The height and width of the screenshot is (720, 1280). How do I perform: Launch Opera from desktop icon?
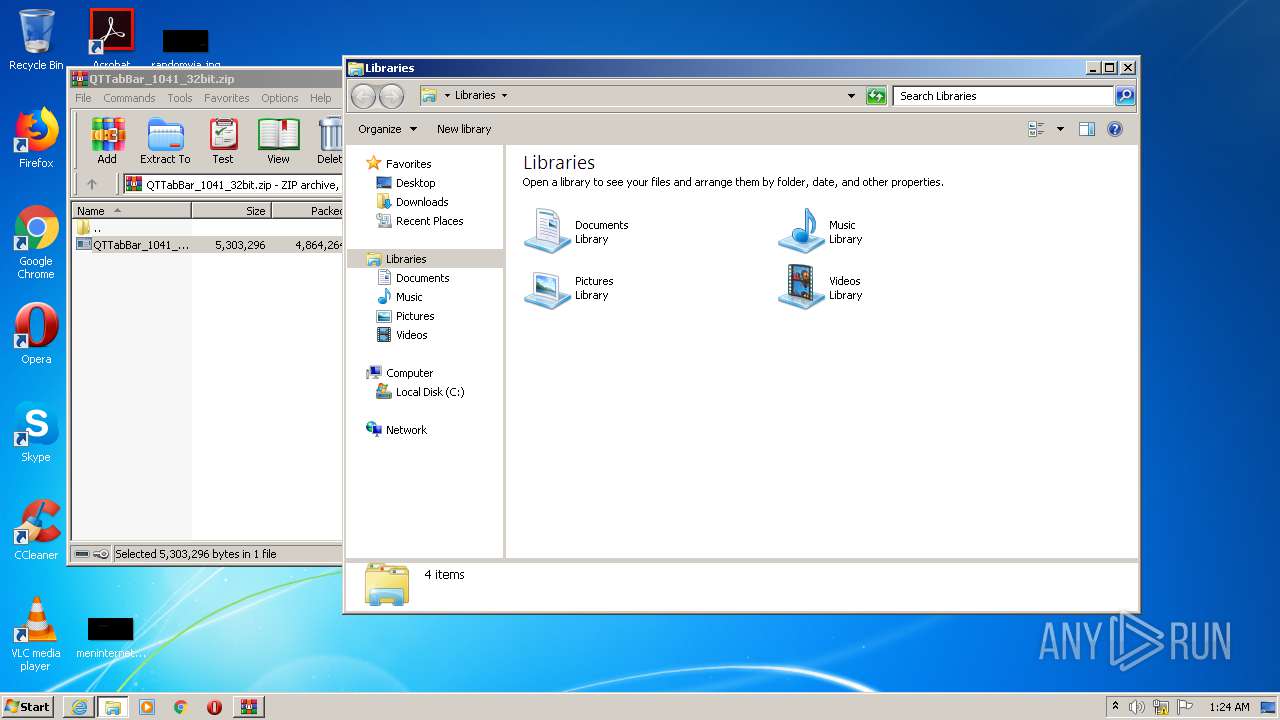(36, 333)
